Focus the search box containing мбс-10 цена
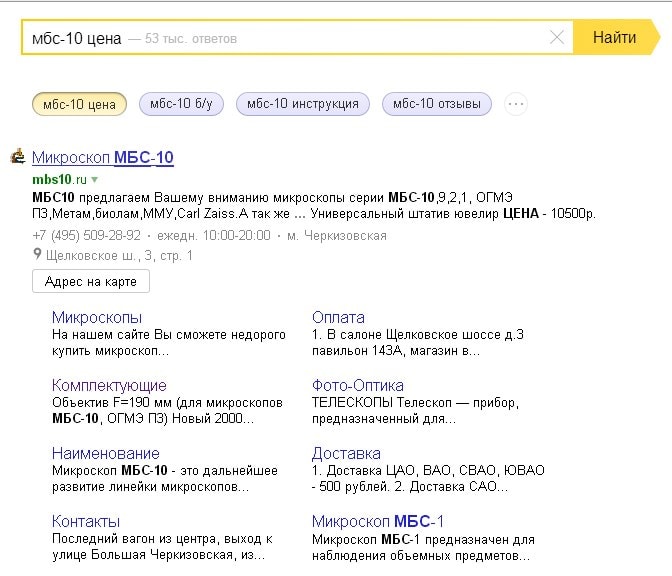 pyautogui.click(x=297, y=37)
